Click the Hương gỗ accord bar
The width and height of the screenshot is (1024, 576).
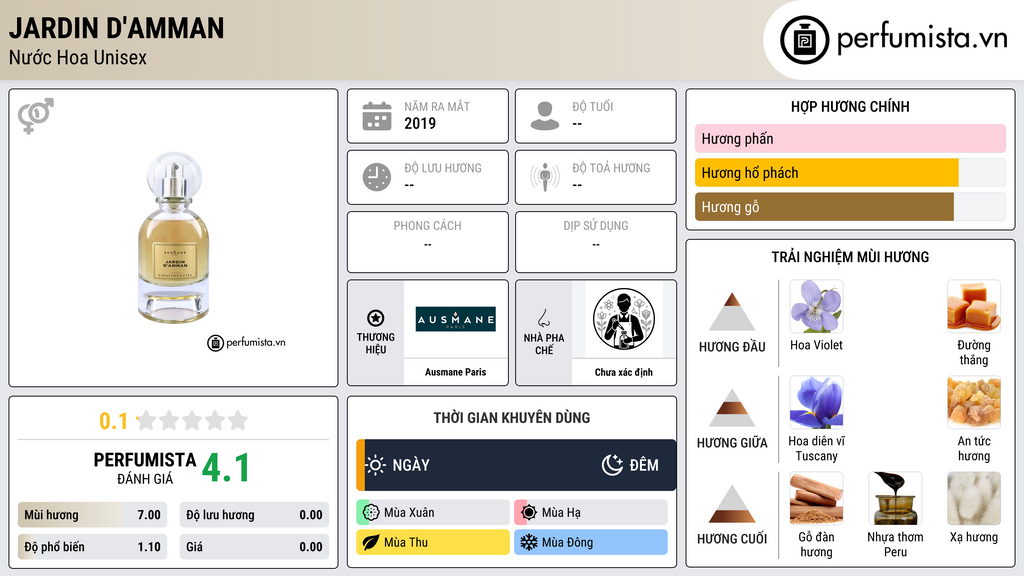pos(850,206)
